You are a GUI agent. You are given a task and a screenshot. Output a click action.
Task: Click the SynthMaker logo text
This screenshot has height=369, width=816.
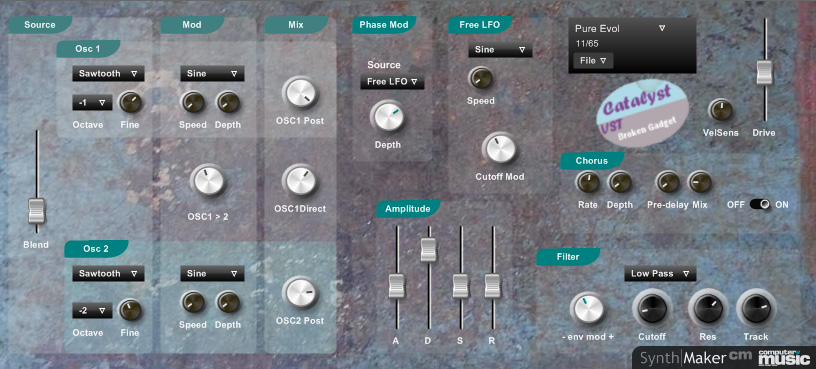(x=682, y=358)
